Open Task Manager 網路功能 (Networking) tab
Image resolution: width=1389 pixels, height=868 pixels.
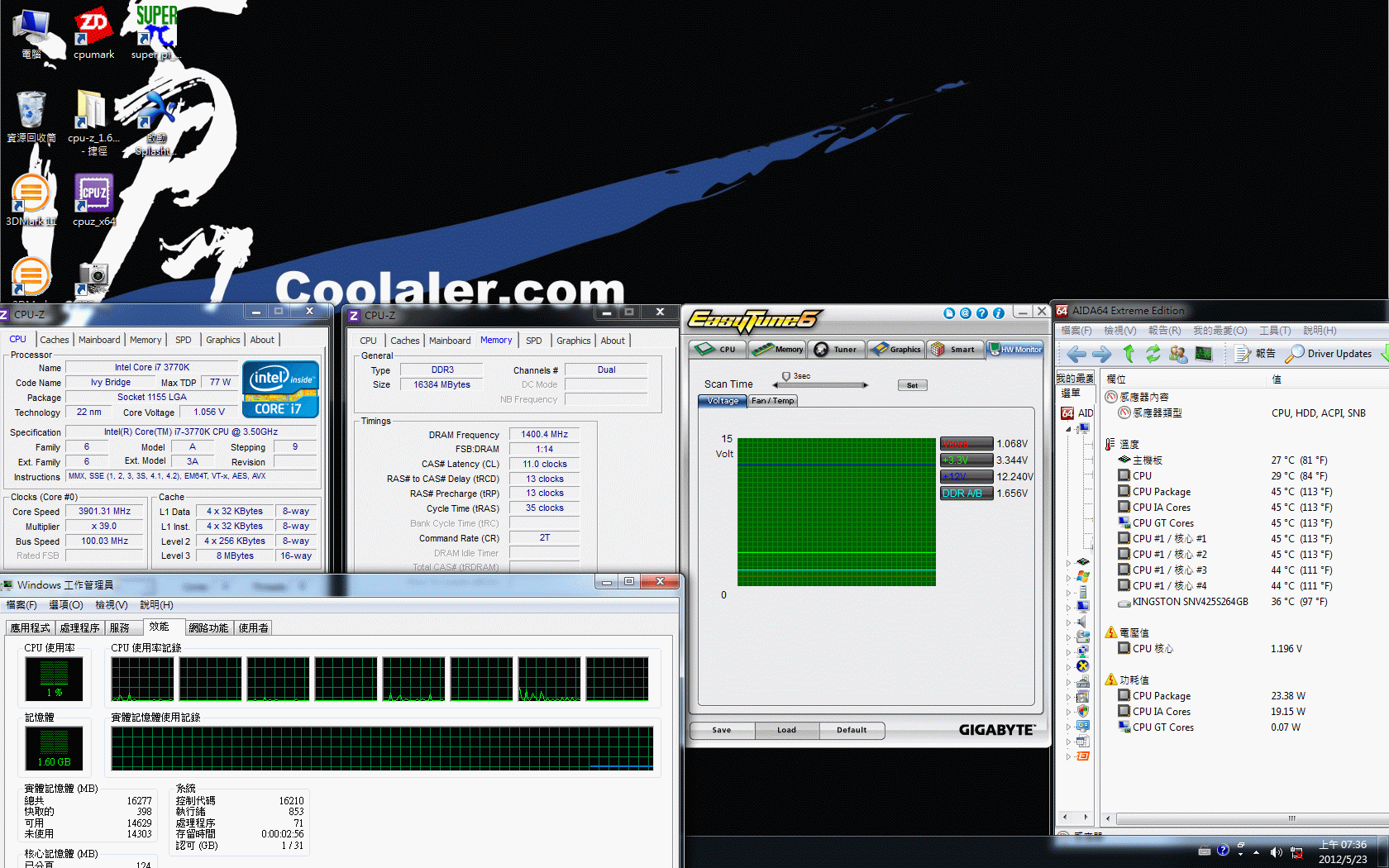coord(208,628)
